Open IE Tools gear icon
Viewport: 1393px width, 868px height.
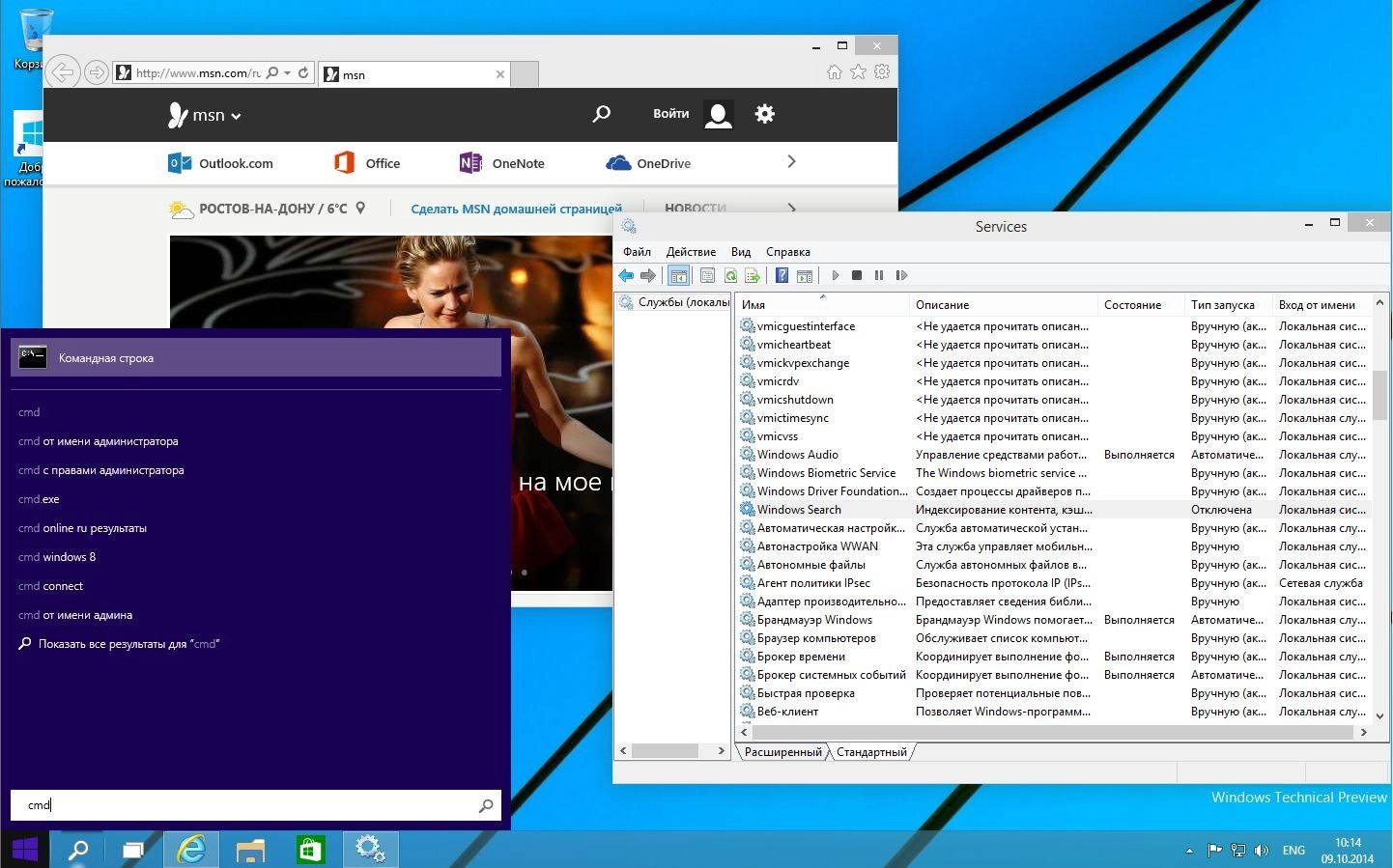[882, 71]
